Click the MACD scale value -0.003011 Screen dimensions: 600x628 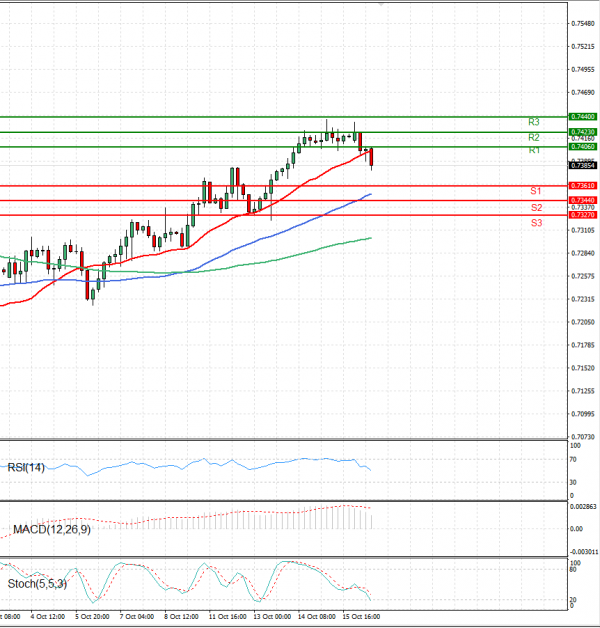point(584,552)
